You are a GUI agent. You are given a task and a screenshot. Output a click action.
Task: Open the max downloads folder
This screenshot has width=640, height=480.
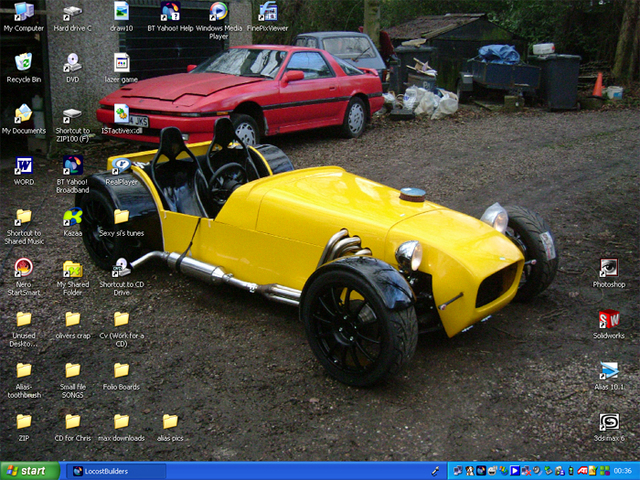point(121,427)
